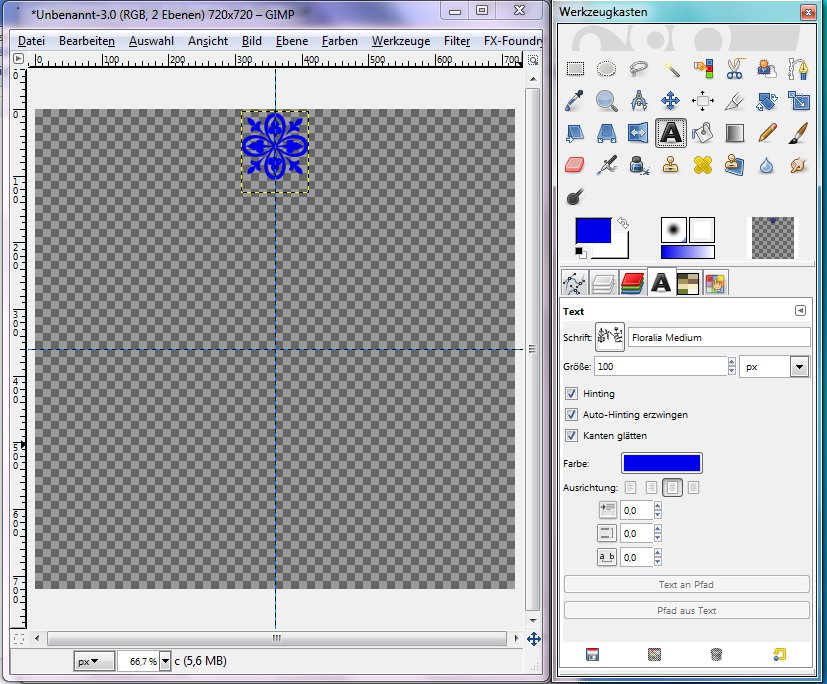Viewport: 827px width, 684px height.
Task: Open the px unit selector in status bar
Action: (x=93, y=661)
